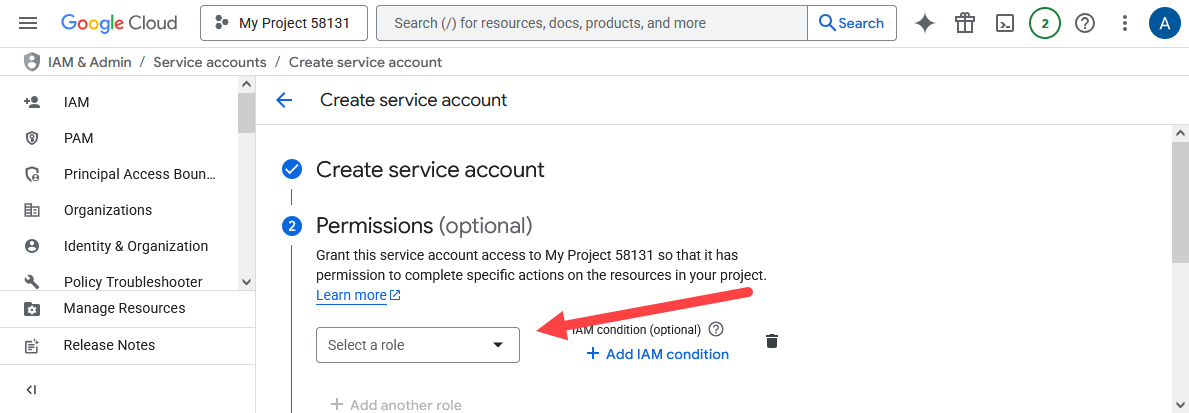The width and height of the screenshot is (1189, 413).
Task: Open the help question mark icon
Action: coord(1085,23)
